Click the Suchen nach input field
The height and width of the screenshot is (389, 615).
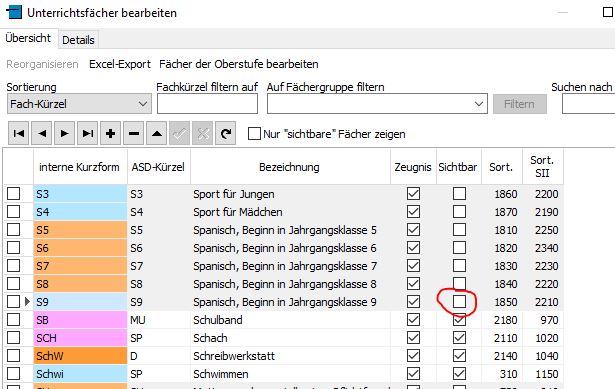pos(588,104)
